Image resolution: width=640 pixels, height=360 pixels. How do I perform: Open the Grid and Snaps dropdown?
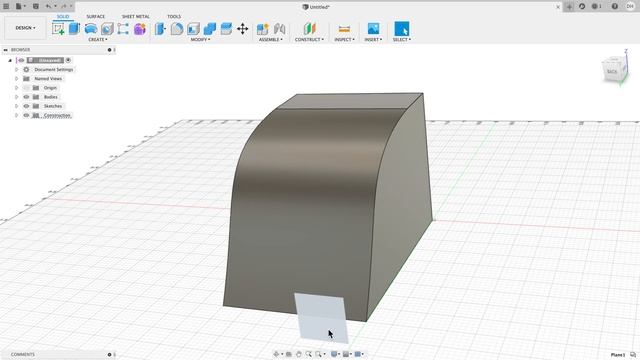(x=347, y=354)
